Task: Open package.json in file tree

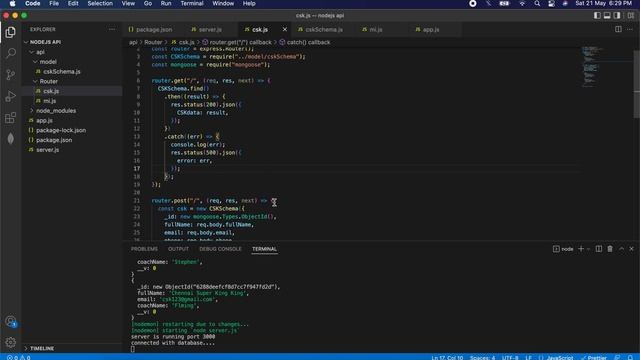Action: pos(54,140)
